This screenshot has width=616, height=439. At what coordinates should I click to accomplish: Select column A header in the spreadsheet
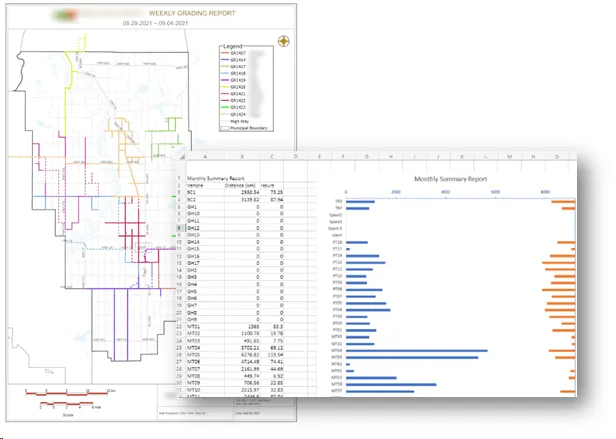tap(205, 156)
